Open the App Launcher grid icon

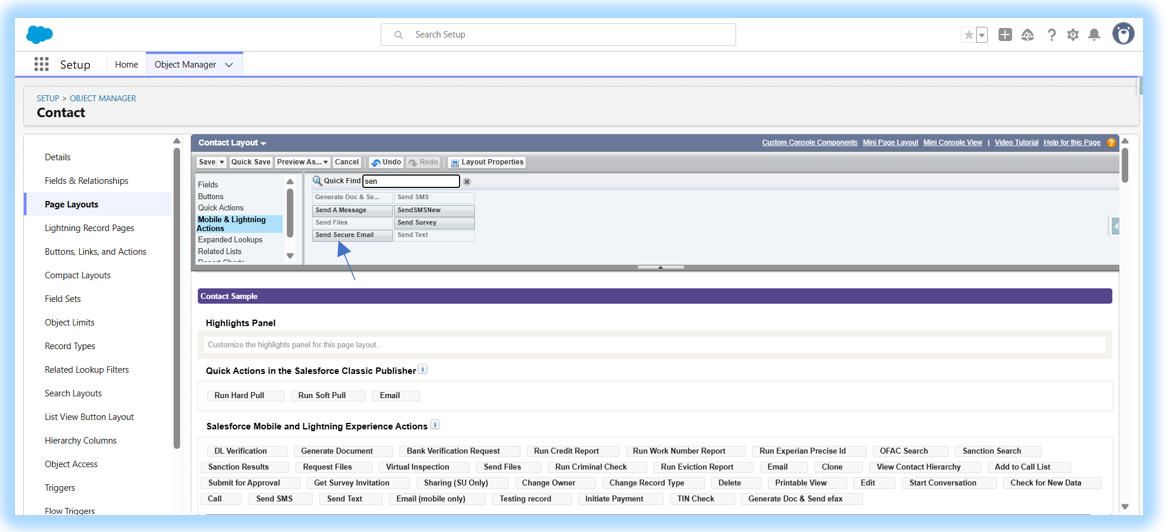point(42,65)
